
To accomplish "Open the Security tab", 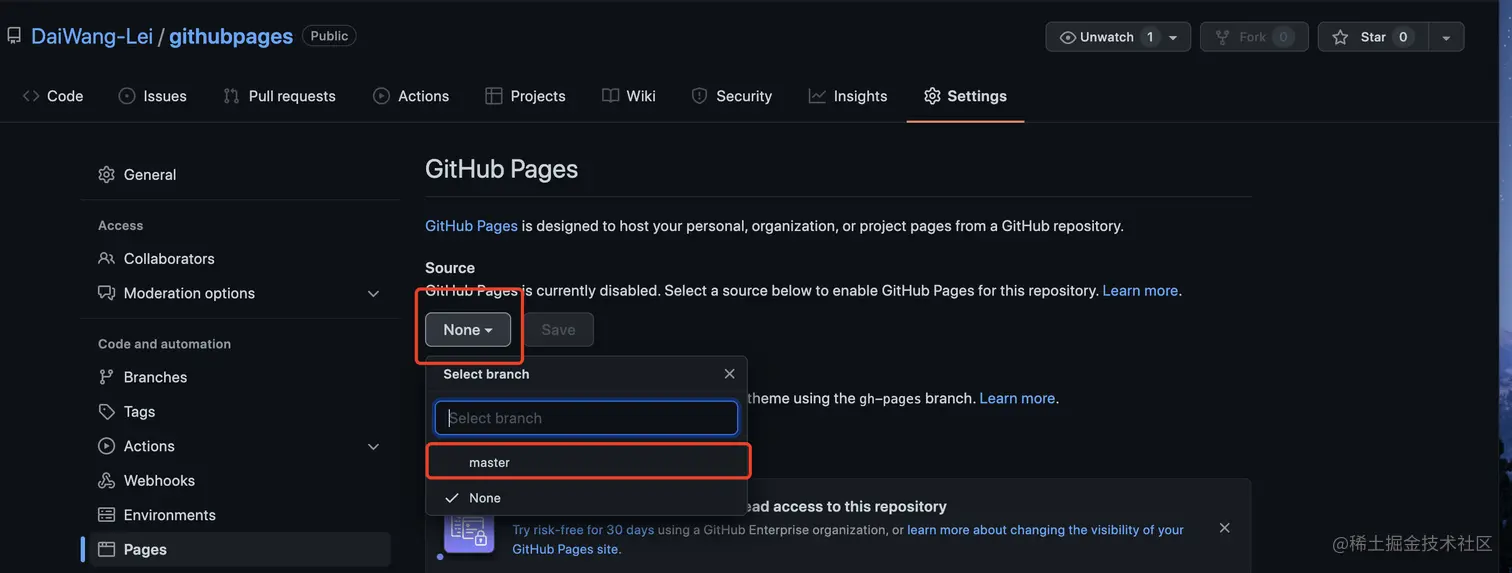I will click(732, 96).
